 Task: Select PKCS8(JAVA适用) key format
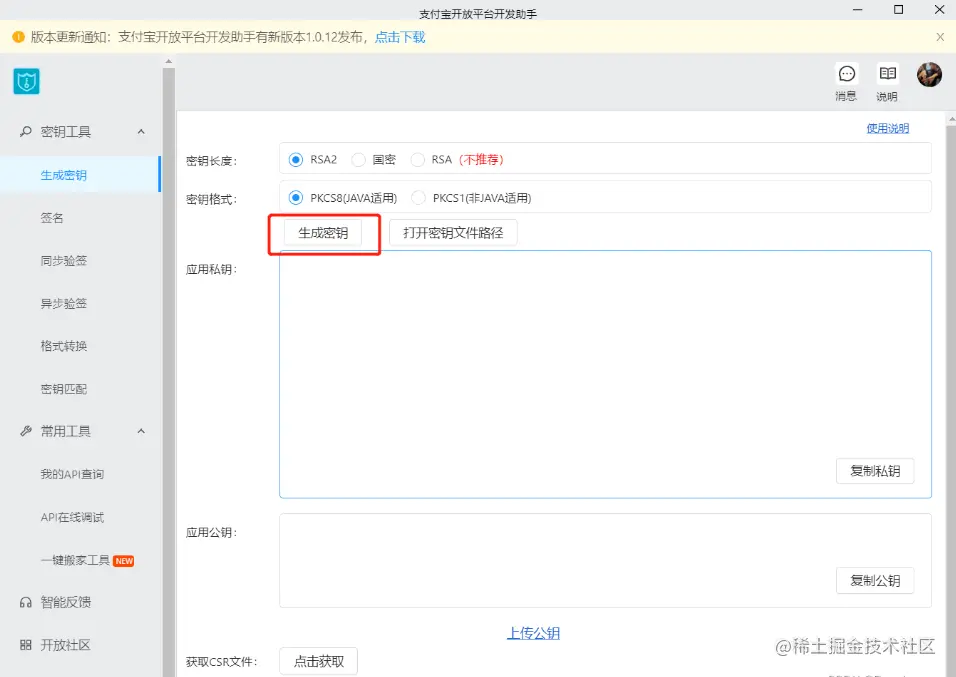pyautogui.click(x=296, y=198)
